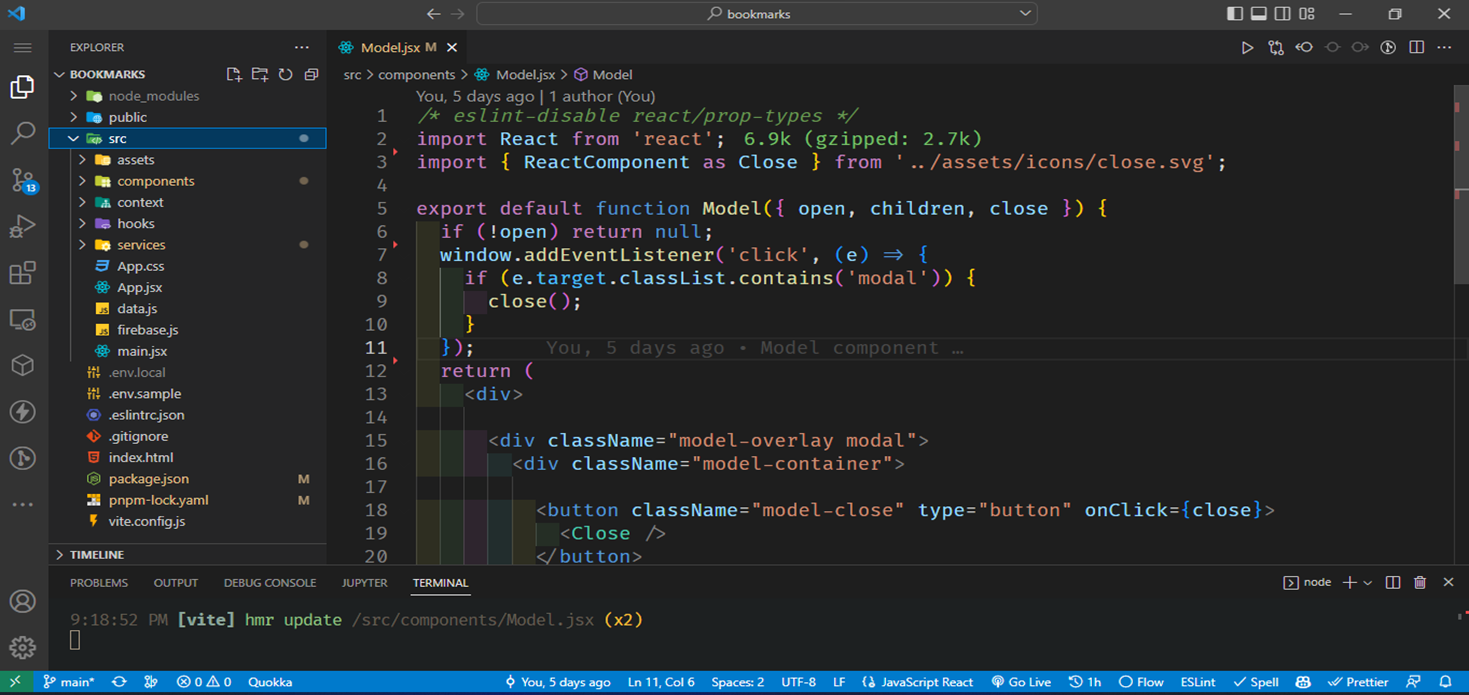The width and height of the screenshot is (1469, 695).
Task: Expand the public folder
Action: 188,117
